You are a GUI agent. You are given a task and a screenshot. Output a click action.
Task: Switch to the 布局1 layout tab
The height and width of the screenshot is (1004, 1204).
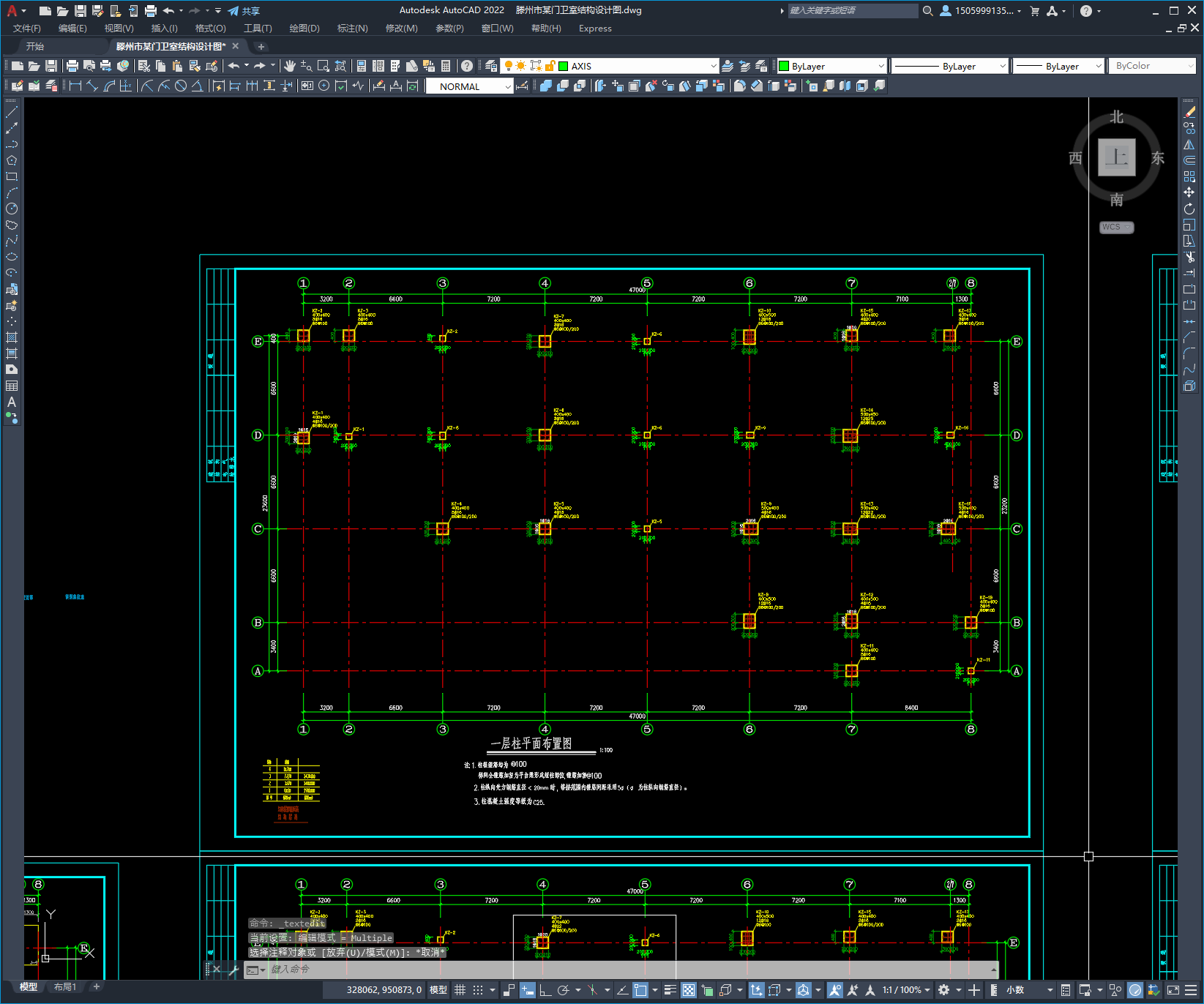tap(65, 987)
